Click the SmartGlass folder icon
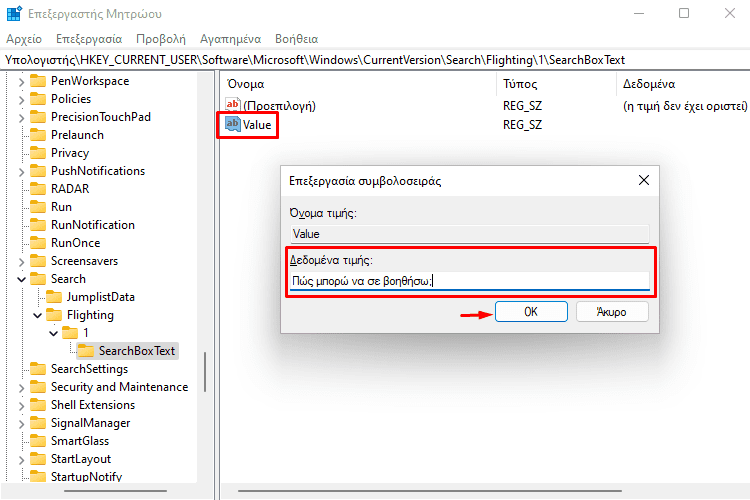 click(x=38, y=441)
